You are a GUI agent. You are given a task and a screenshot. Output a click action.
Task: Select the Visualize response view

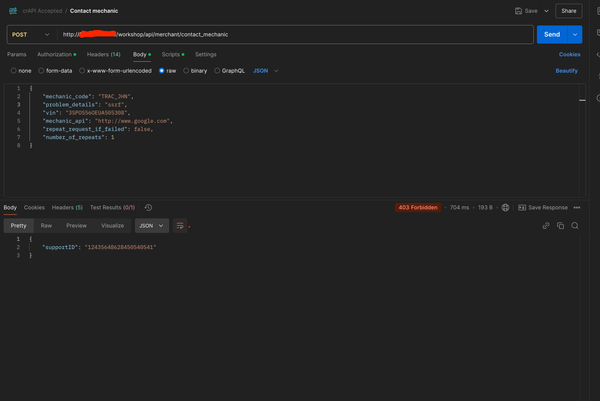coord(112,226)
